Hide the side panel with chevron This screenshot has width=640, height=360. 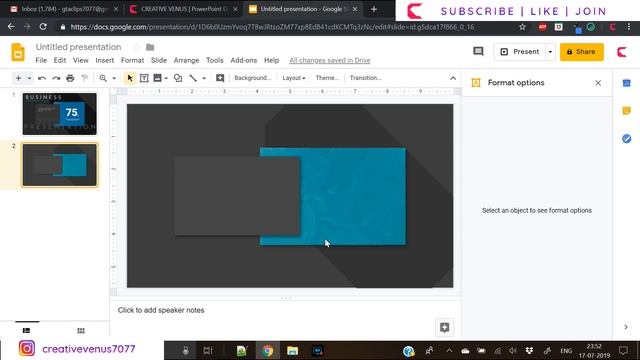626,327
